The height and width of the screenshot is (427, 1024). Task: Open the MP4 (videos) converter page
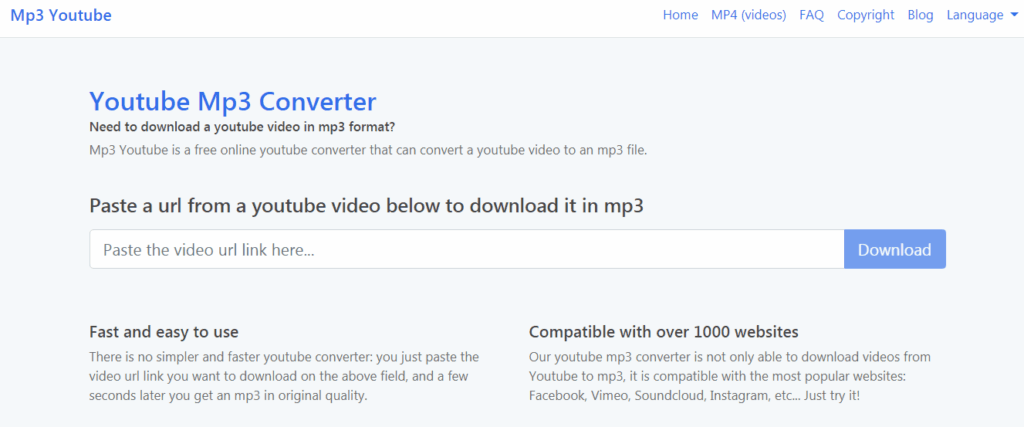748,15
